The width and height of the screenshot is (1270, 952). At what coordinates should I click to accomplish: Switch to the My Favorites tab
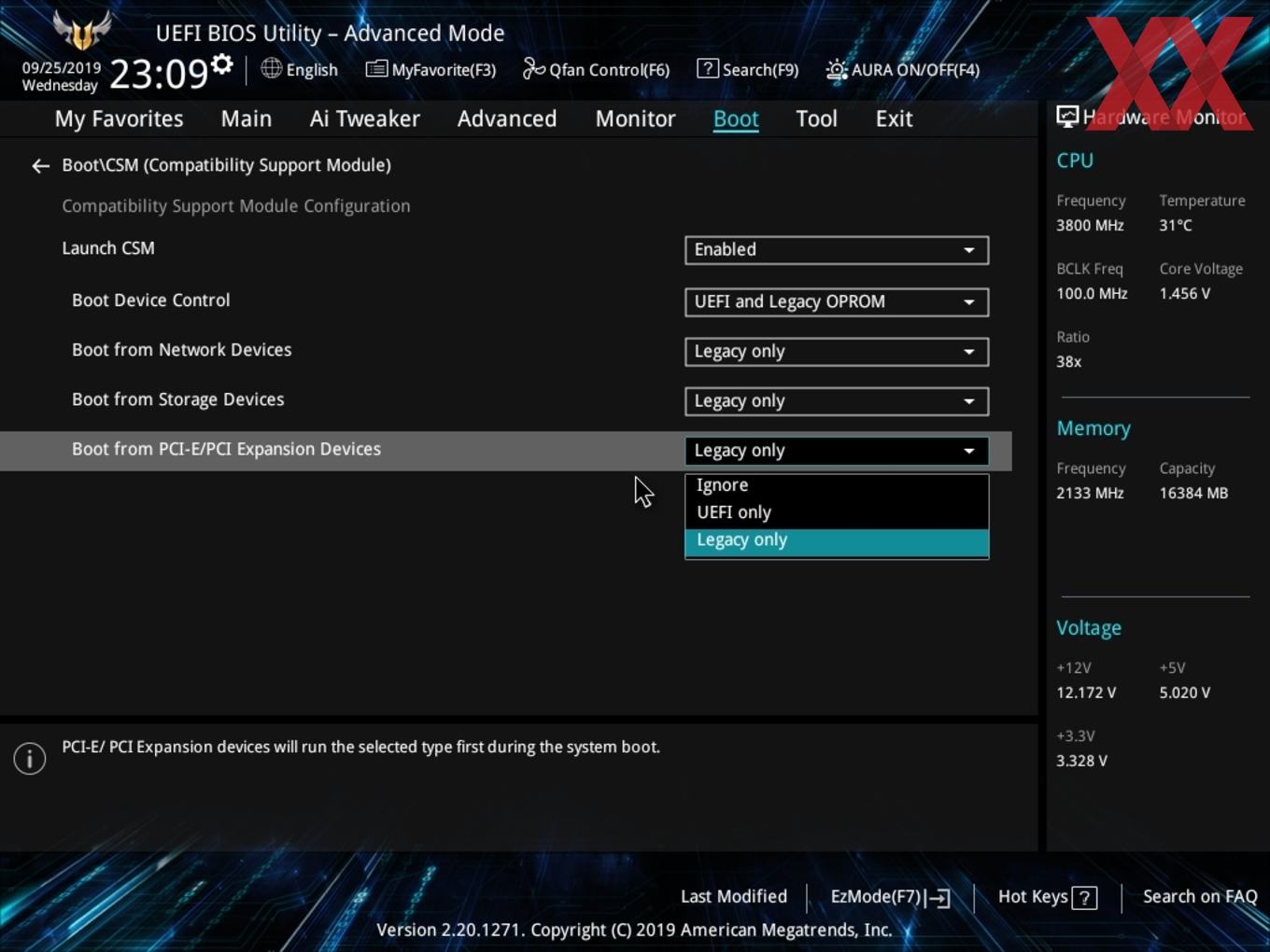pos(119,119)
